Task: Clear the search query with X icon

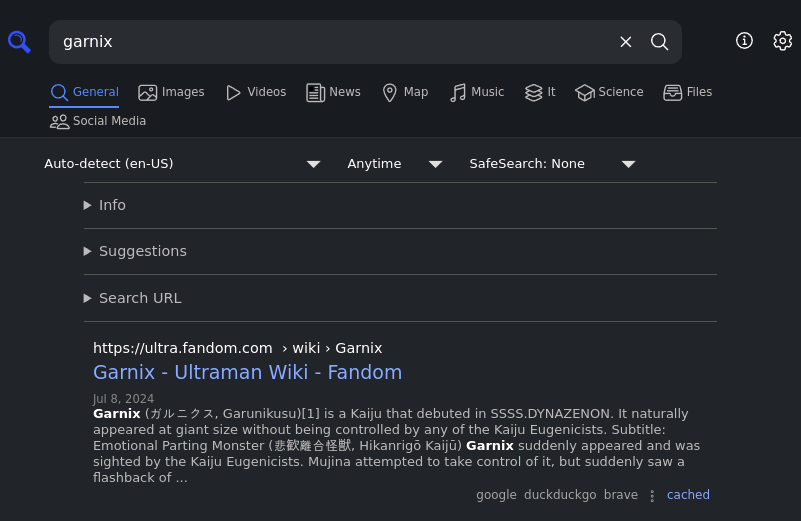Action: (626, 42)
